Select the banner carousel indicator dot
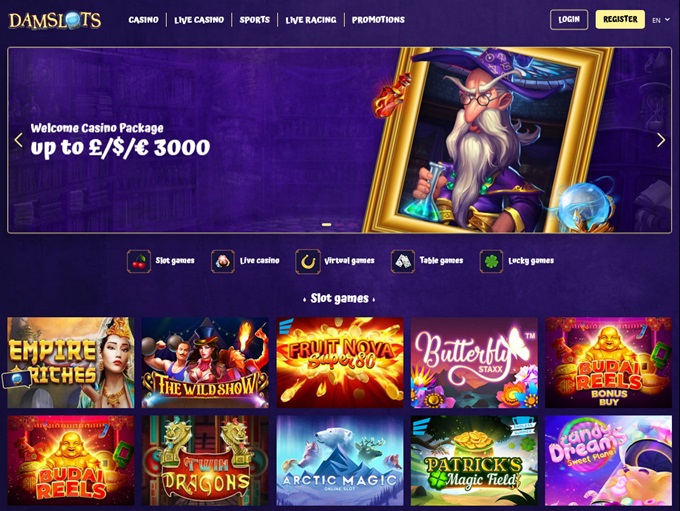 327,224
